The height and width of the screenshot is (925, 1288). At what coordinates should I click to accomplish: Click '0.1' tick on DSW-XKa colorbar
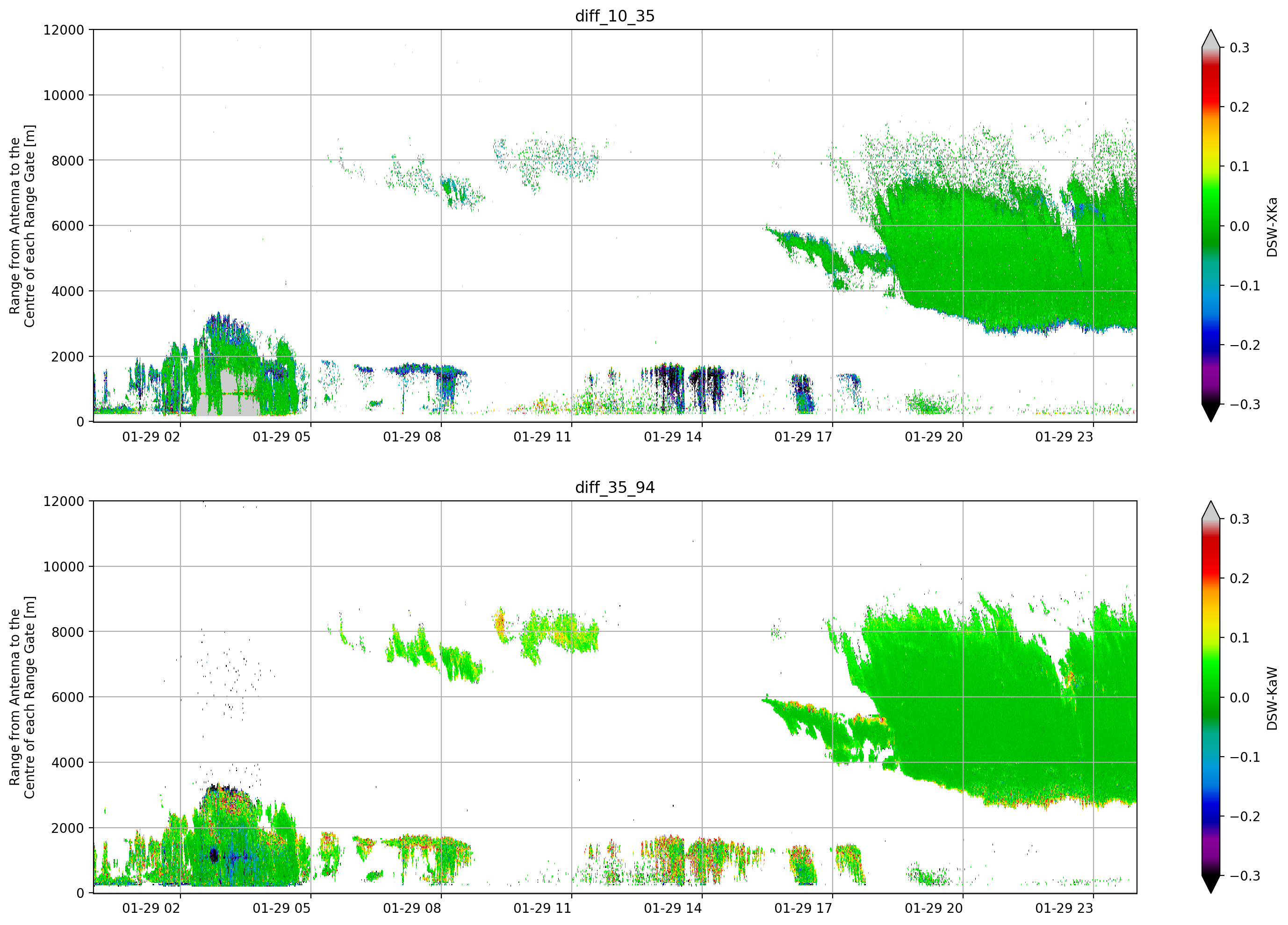point(1240,166)
